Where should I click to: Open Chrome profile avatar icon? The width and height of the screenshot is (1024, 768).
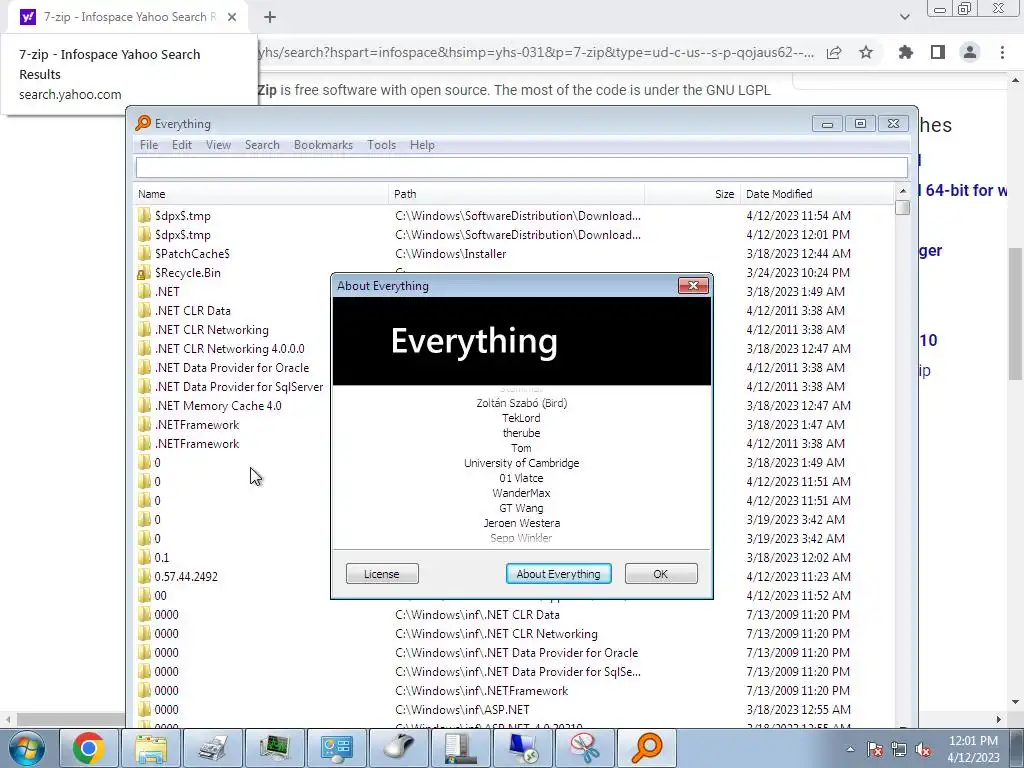point(970,52)
